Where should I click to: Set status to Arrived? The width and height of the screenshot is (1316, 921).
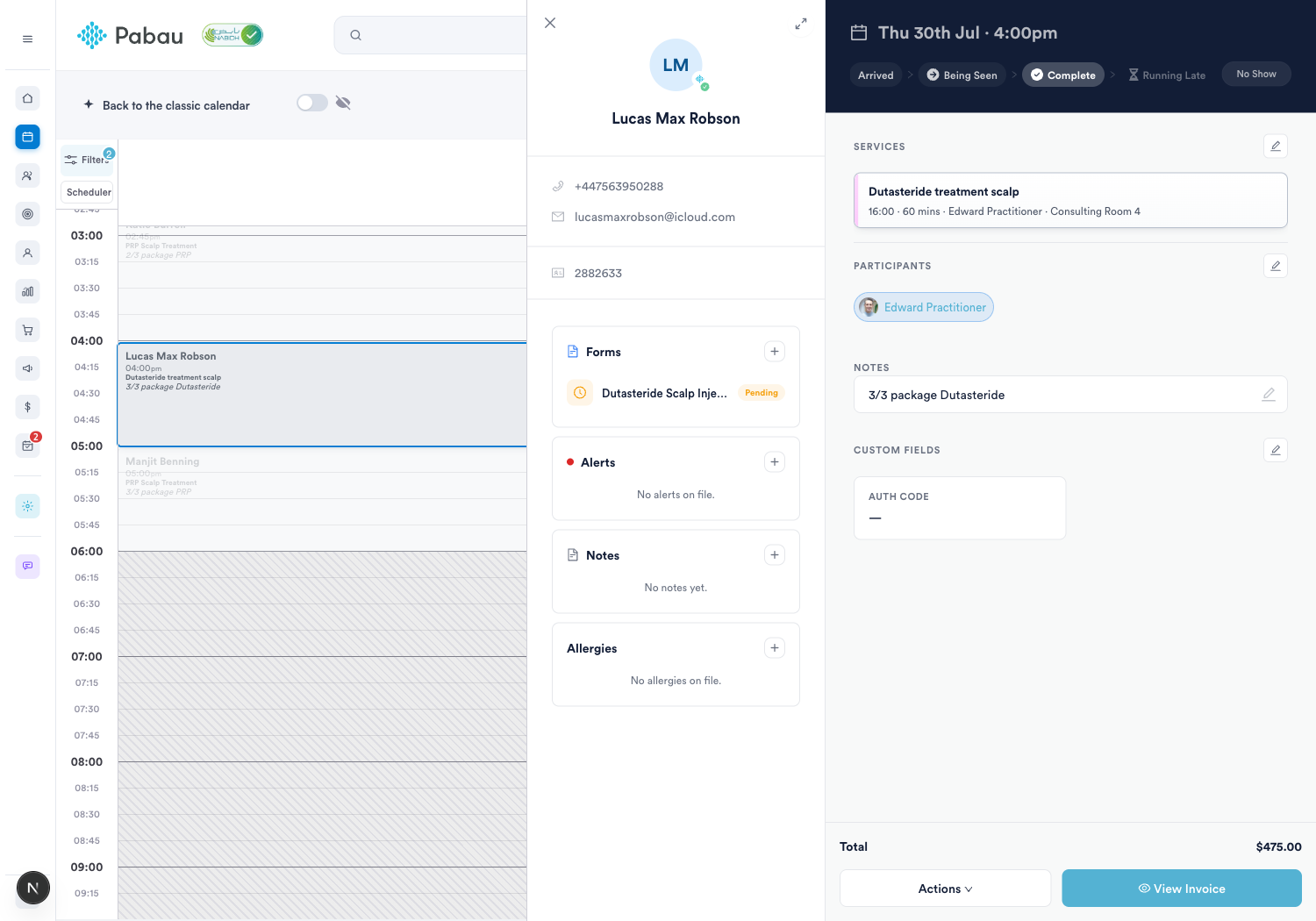876,75
